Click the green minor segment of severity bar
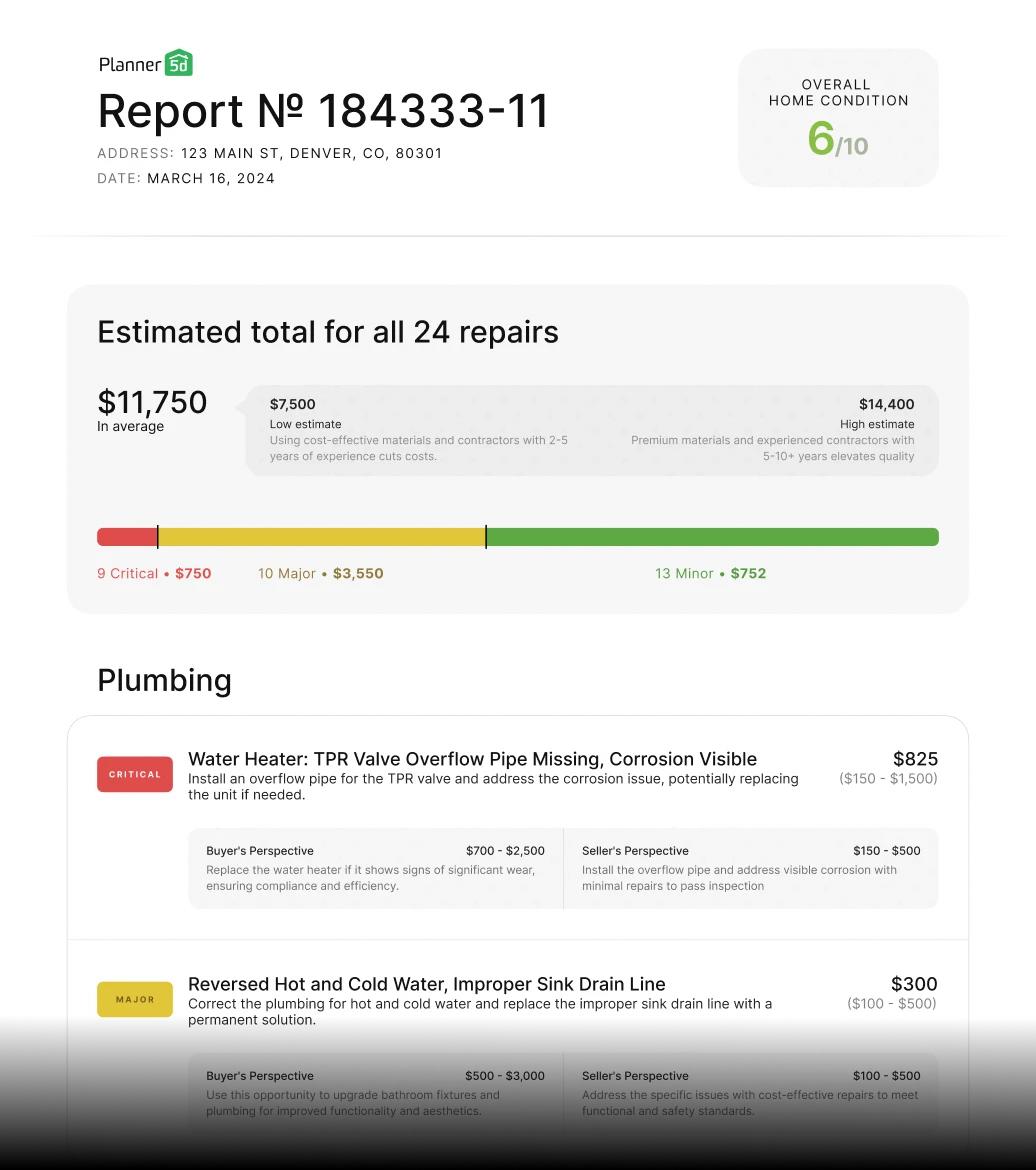 (713, 537)
